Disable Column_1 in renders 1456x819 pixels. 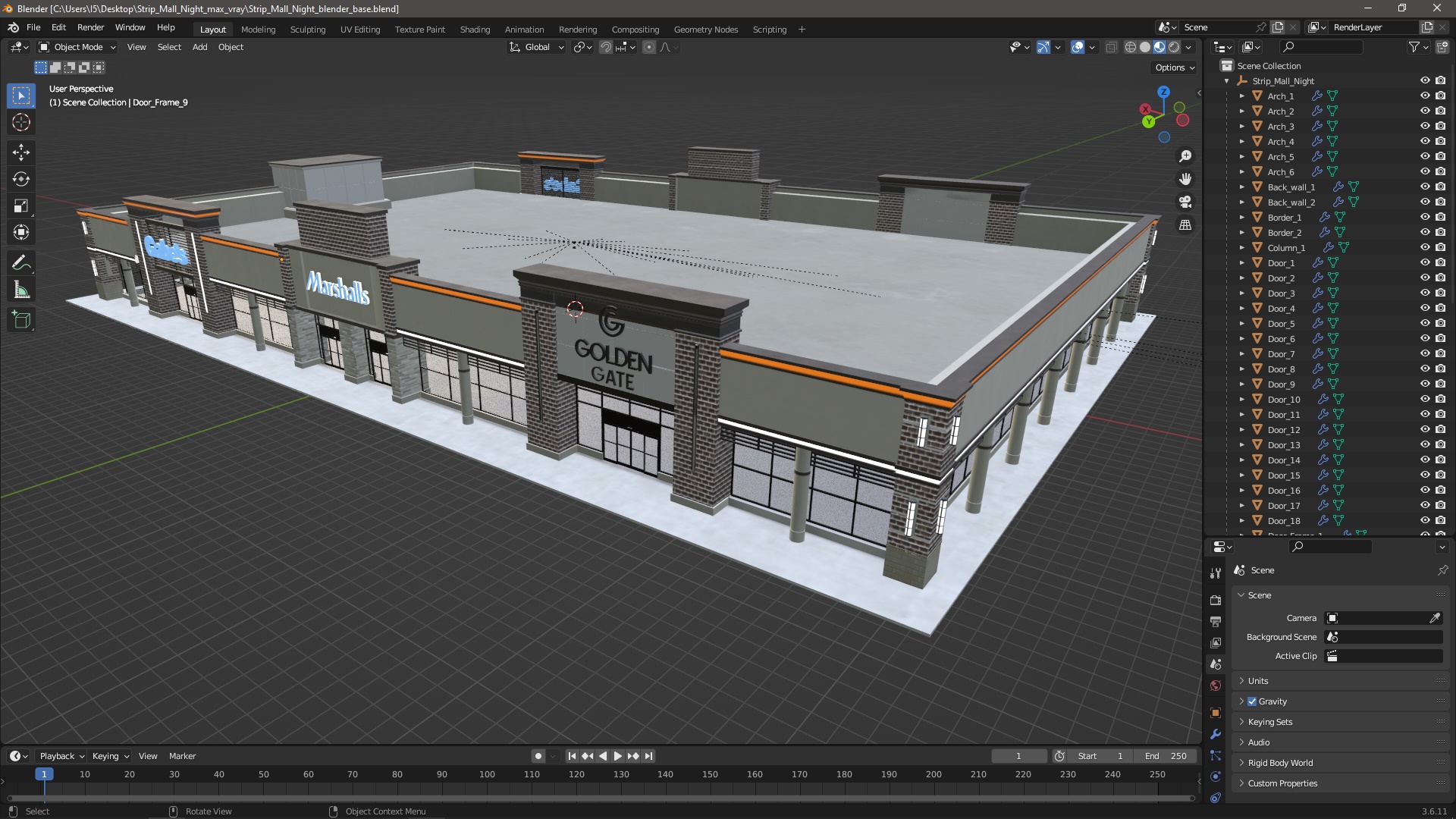1440,247
